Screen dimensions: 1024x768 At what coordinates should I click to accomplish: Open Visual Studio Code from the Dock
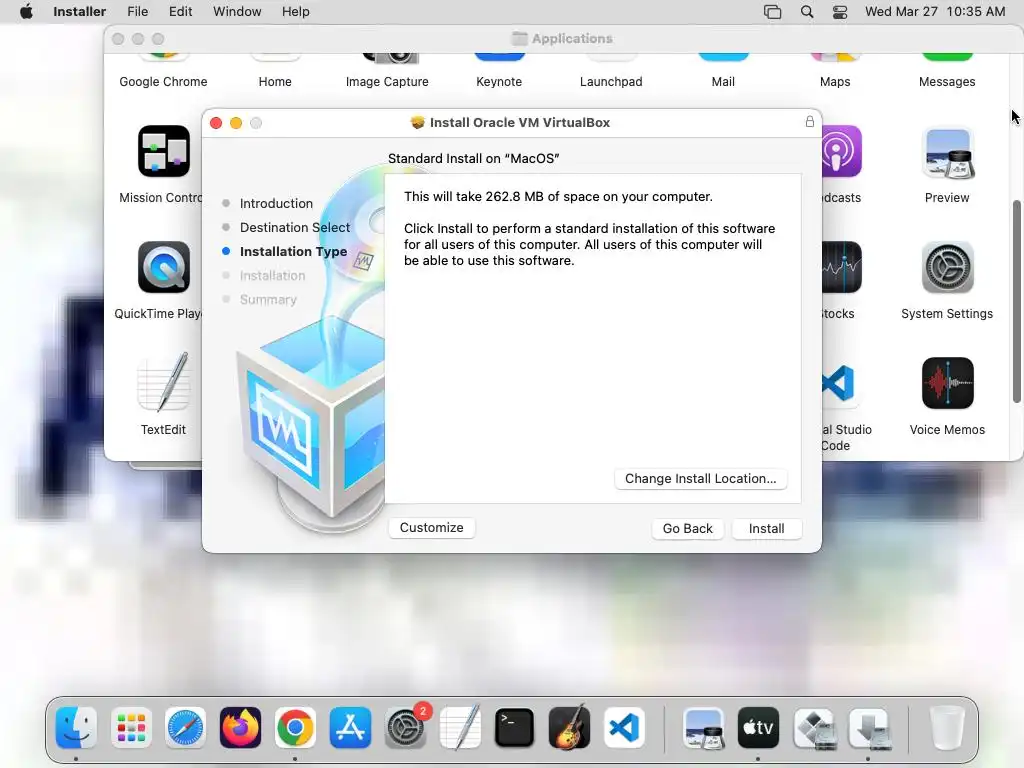[x=624, y=728]
